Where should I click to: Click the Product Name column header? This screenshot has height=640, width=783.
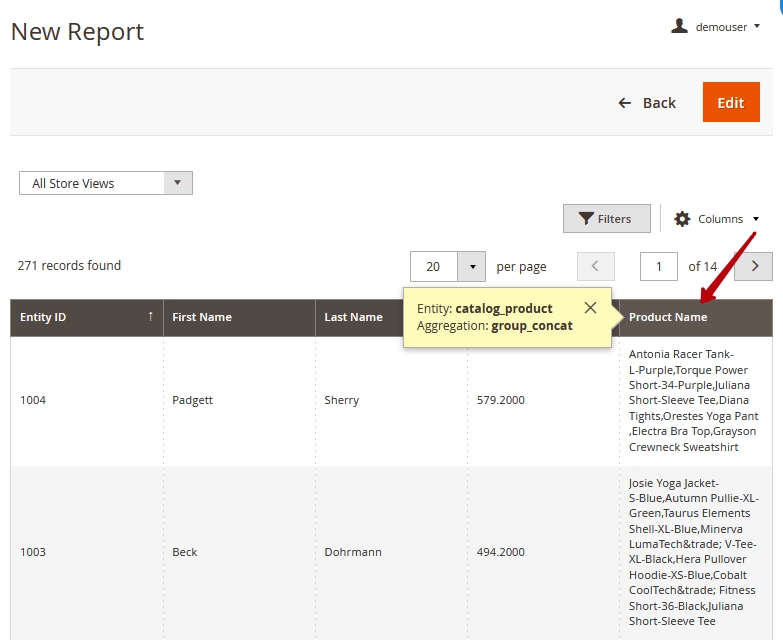[x=668, y=317]
